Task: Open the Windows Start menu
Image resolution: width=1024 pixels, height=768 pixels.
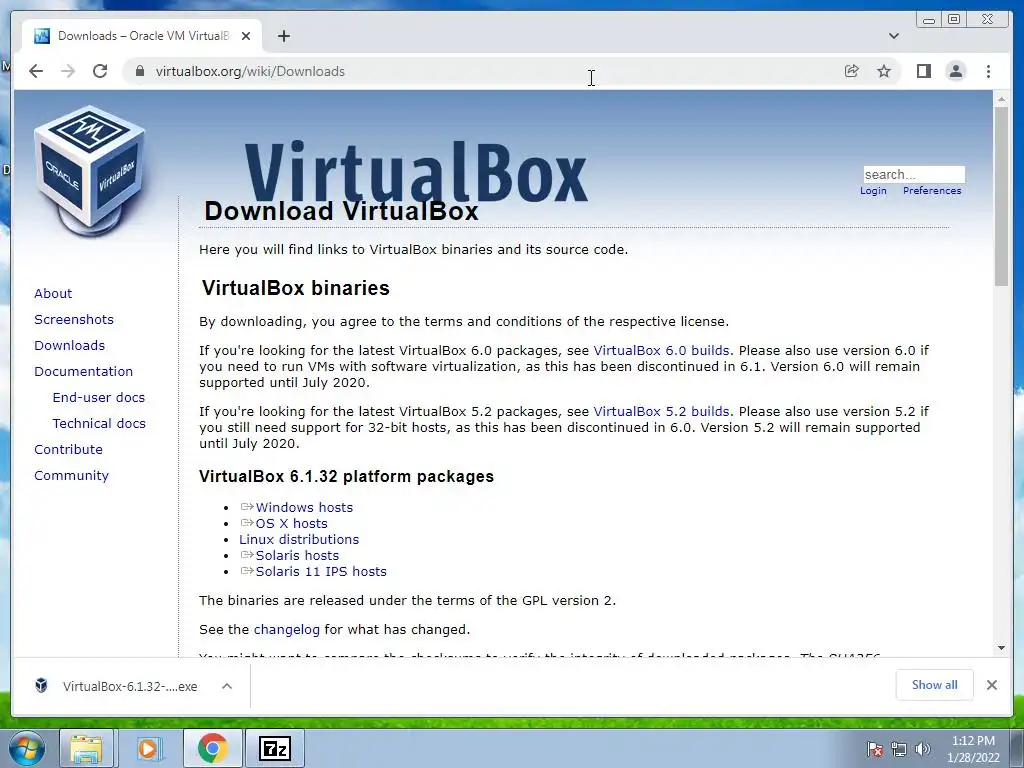Action: [x=27, y=748]
